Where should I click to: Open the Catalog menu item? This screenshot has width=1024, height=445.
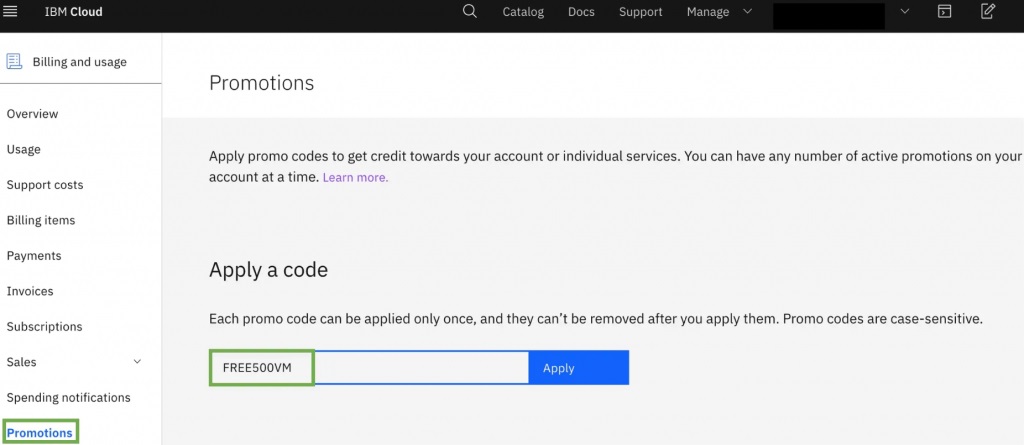pyautogui.click(x=523, y=12)
